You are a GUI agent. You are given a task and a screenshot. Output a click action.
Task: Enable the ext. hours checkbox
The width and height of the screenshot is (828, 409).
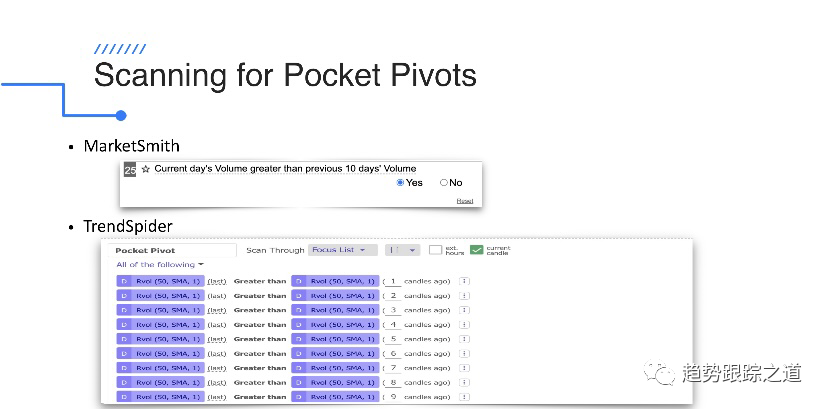[435, 250]
